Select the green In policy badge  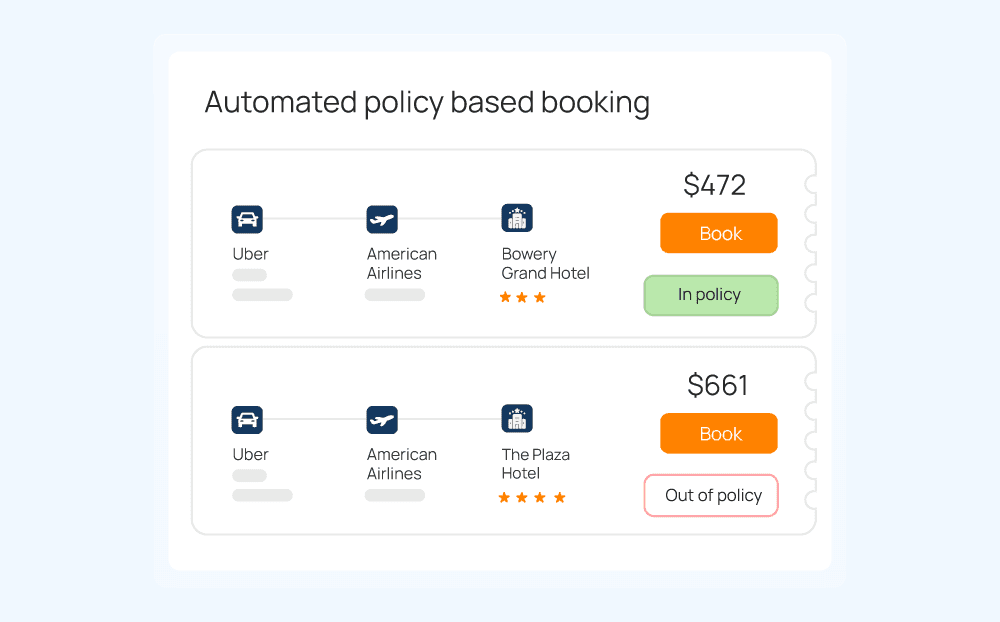click(x=710, y=295)
